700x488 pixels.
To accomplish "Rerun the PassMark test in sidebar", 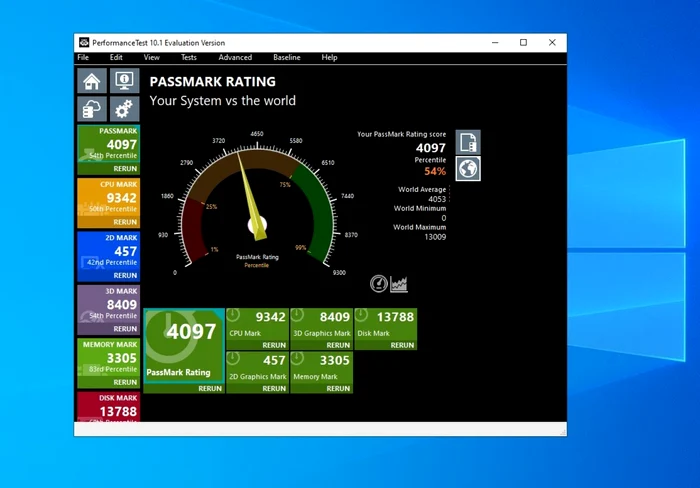I will pos(125,169).
